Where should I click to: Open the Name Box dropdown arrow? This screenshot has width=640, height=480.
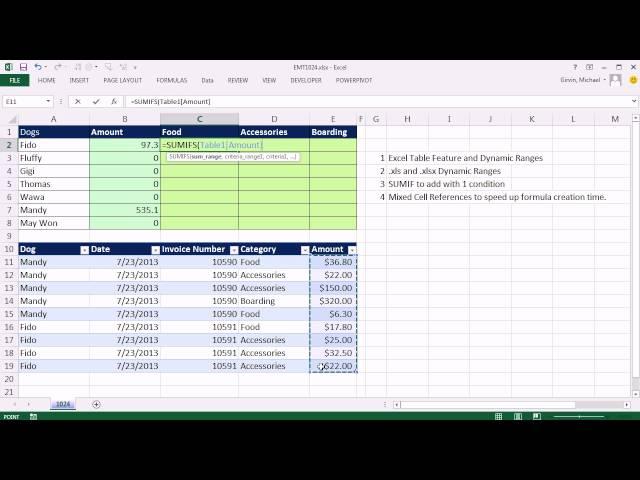[x=48, y=102]
